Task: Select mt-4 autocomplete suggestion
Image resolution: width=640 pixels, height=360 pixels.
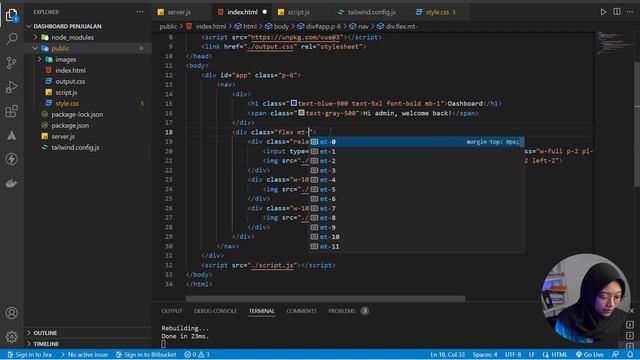Action: pos(416,180)
